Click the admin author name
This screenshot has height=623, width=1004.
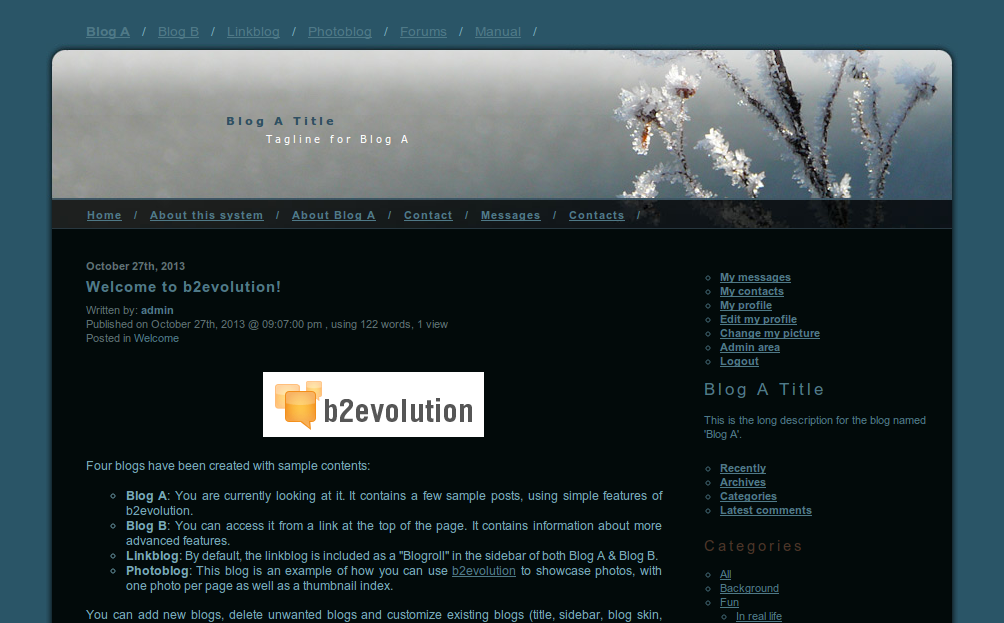tap(157, 310)
